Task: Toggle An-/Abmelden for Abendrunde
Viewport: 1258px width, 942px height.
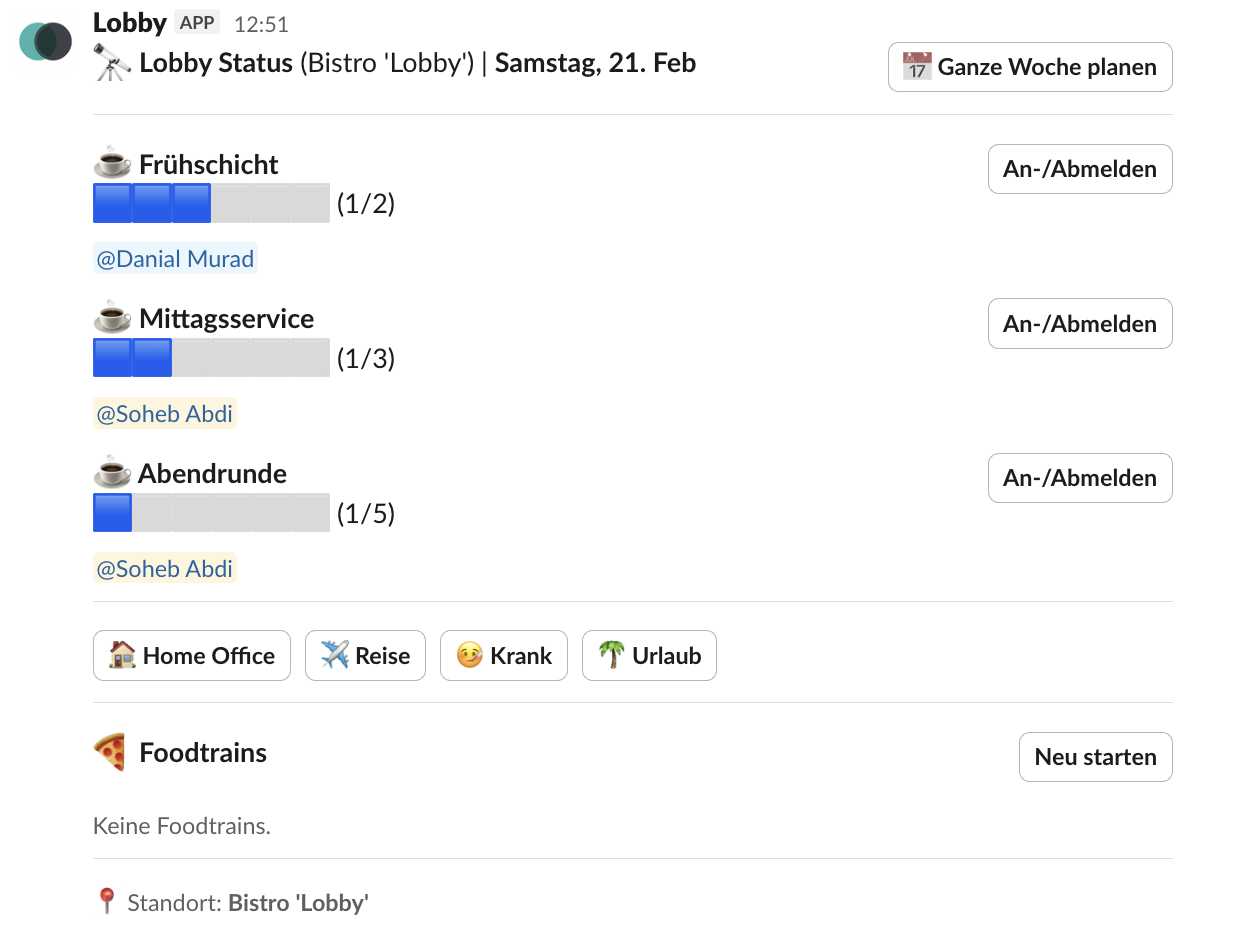Action: tap(1080, 478)
